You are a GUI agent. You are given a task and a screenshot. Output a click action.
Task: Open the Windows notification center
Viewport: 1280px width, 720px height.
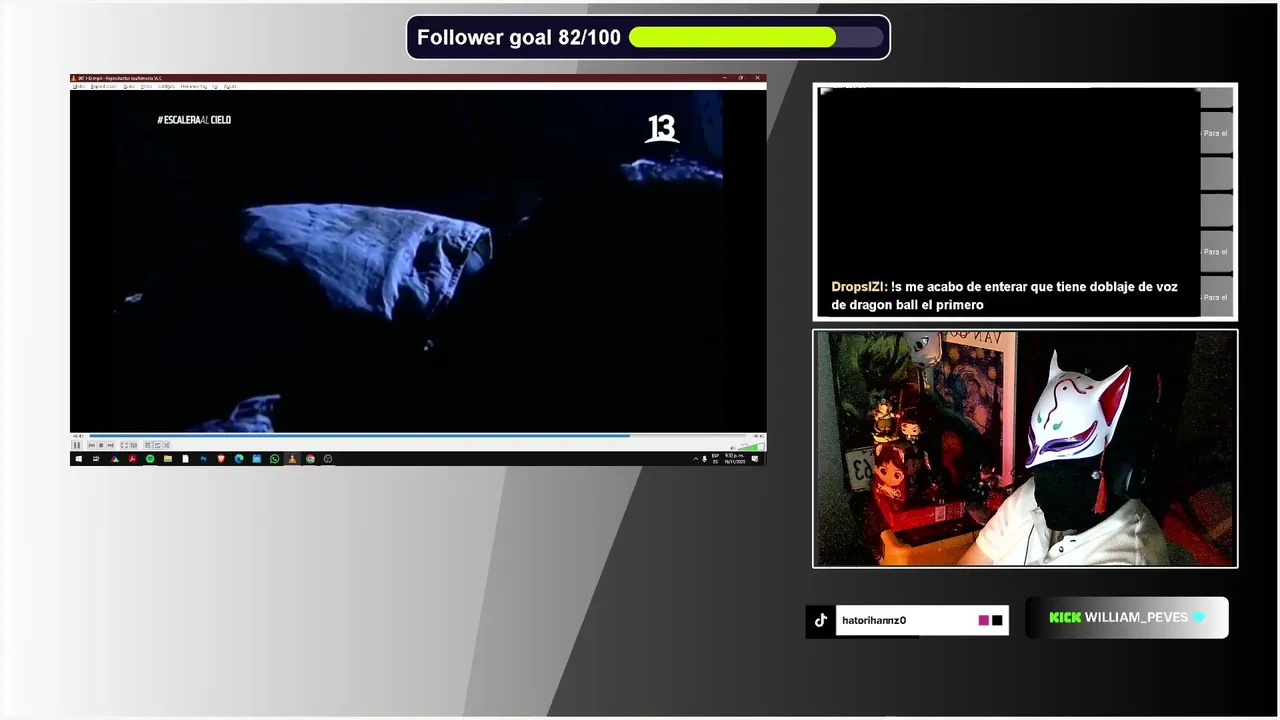(755, 459)
